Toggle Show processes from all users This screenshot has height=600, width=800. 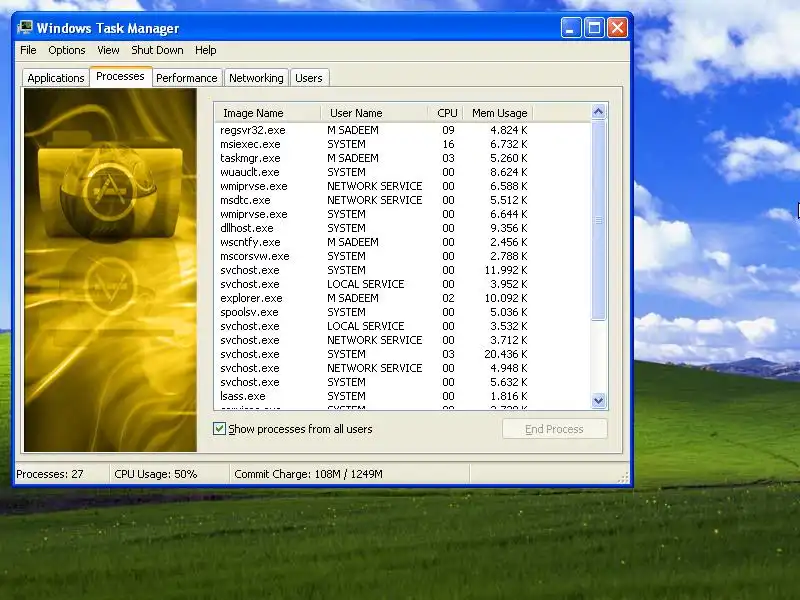pos(219,429)
